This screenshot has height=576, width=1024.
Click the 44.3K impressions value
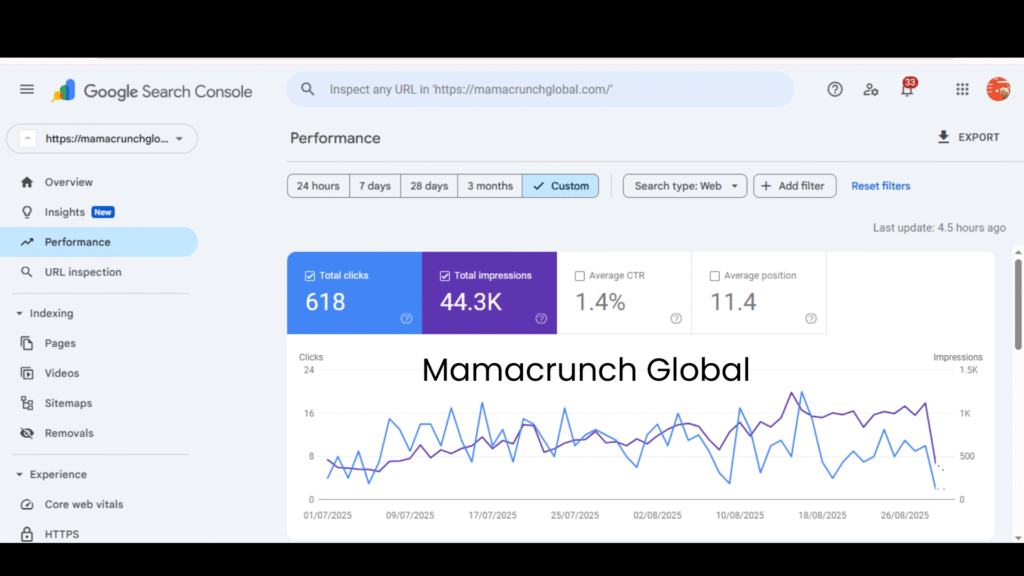coord(471,302)
